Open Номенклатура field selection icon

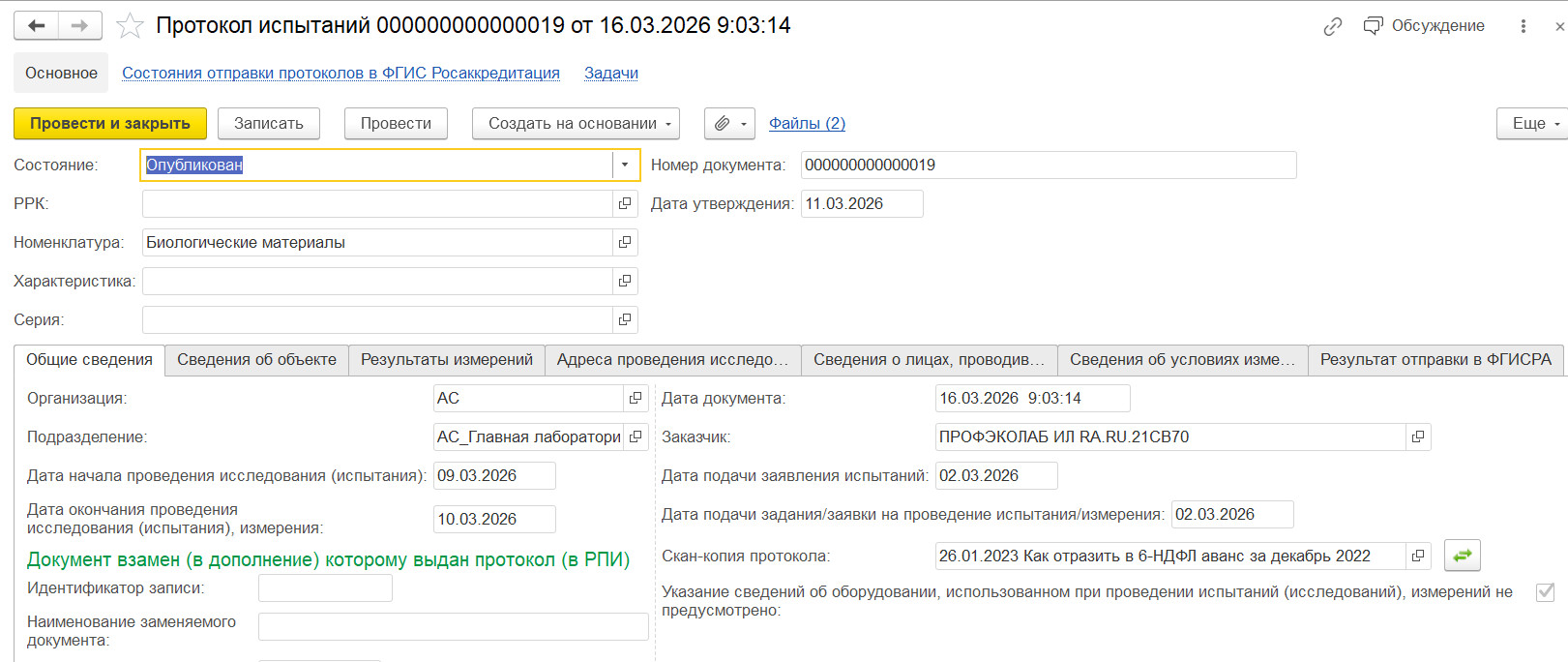coord(625,242)
